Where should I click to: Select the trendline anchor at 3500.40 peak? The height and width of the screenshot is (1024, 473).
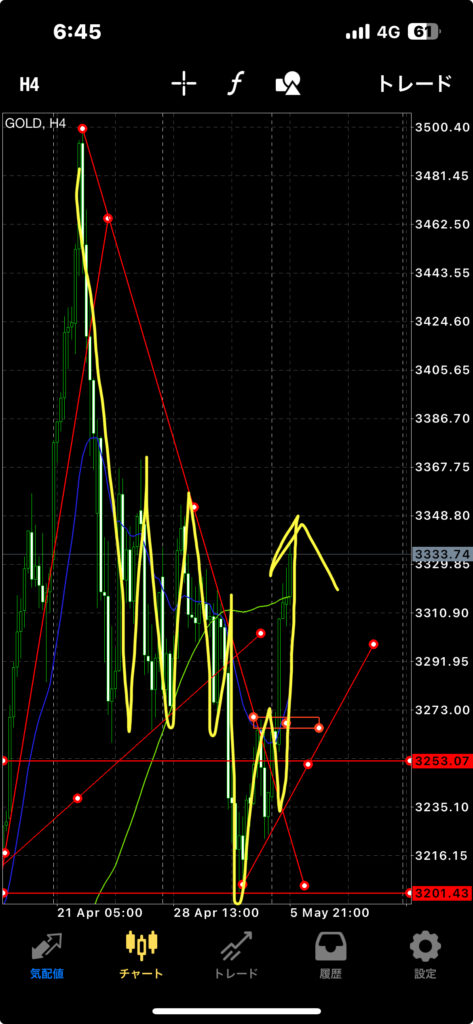82,129
